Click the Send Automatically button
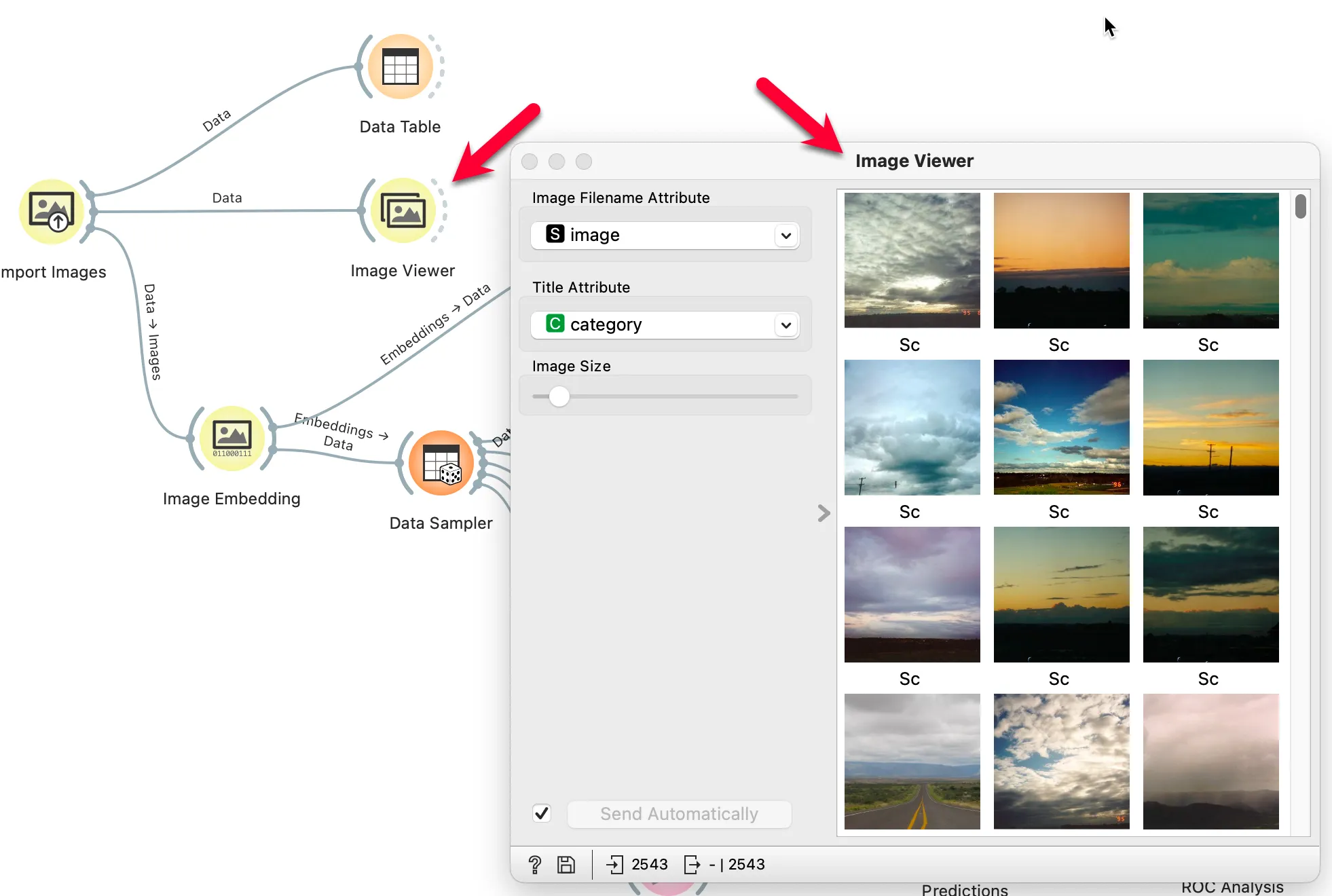 679,814
